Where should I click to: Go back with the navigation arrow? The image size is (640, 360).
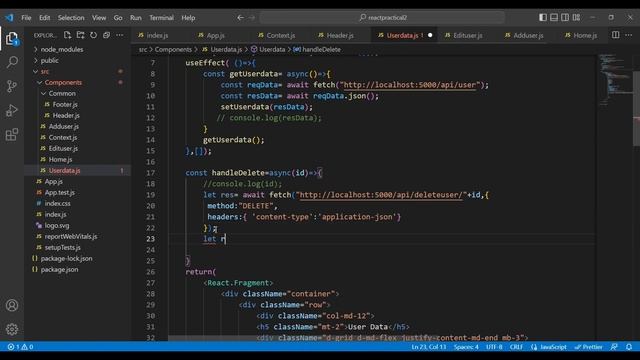[x=240, y=18]
